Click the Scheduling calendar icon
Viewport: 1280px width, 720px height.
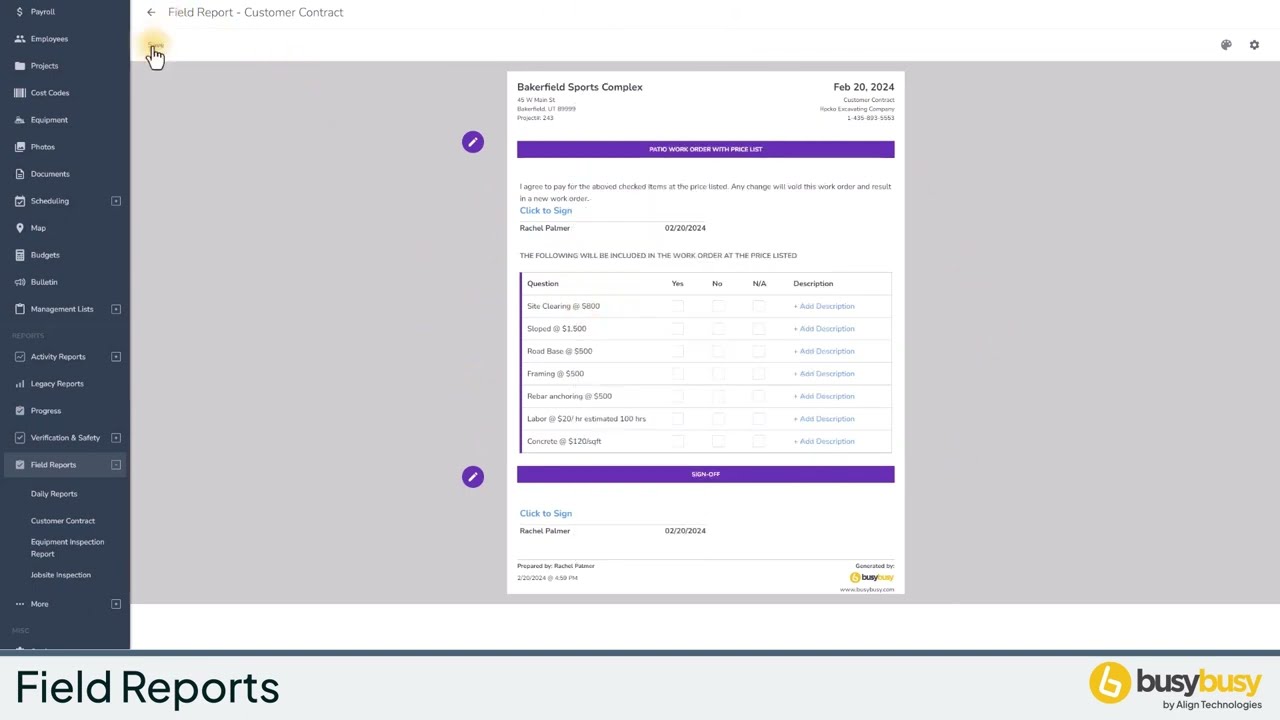[x=19, y=201]
